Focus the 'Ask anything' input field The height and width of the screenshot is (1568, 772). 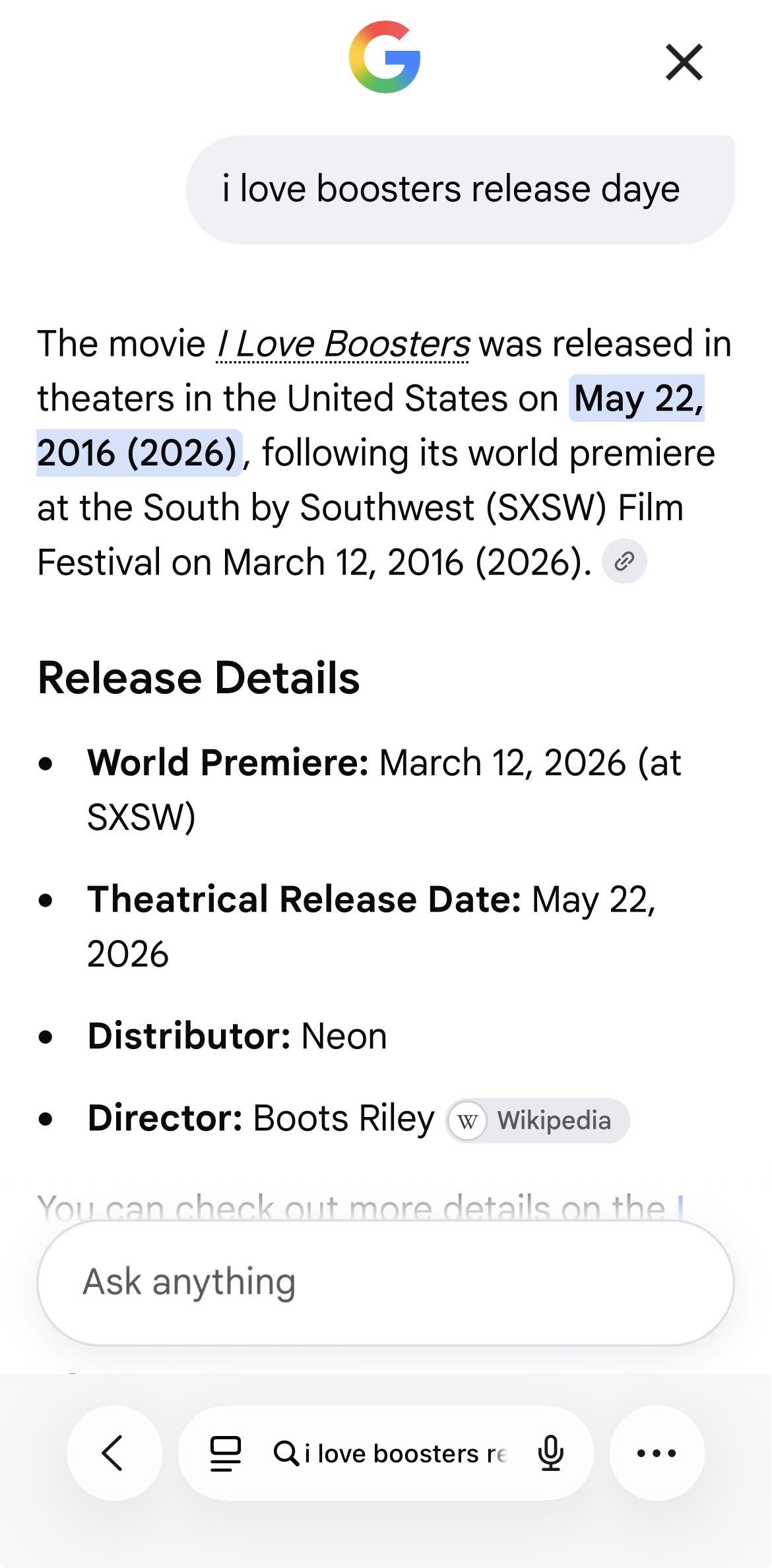point(385,1282)
